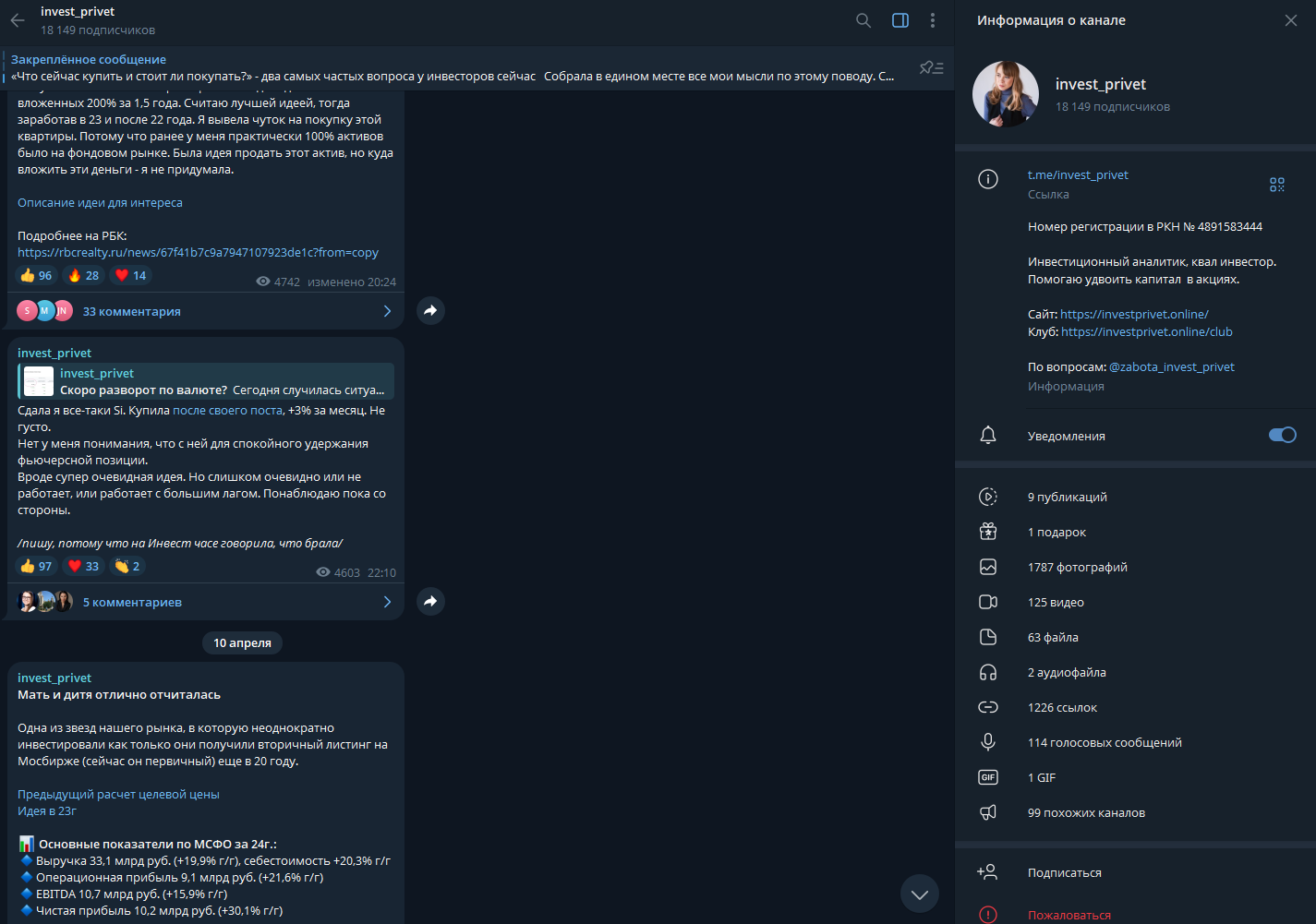Click the photo image icon
The width and height of the screenshot is (1316, 924).
(988, 567)
